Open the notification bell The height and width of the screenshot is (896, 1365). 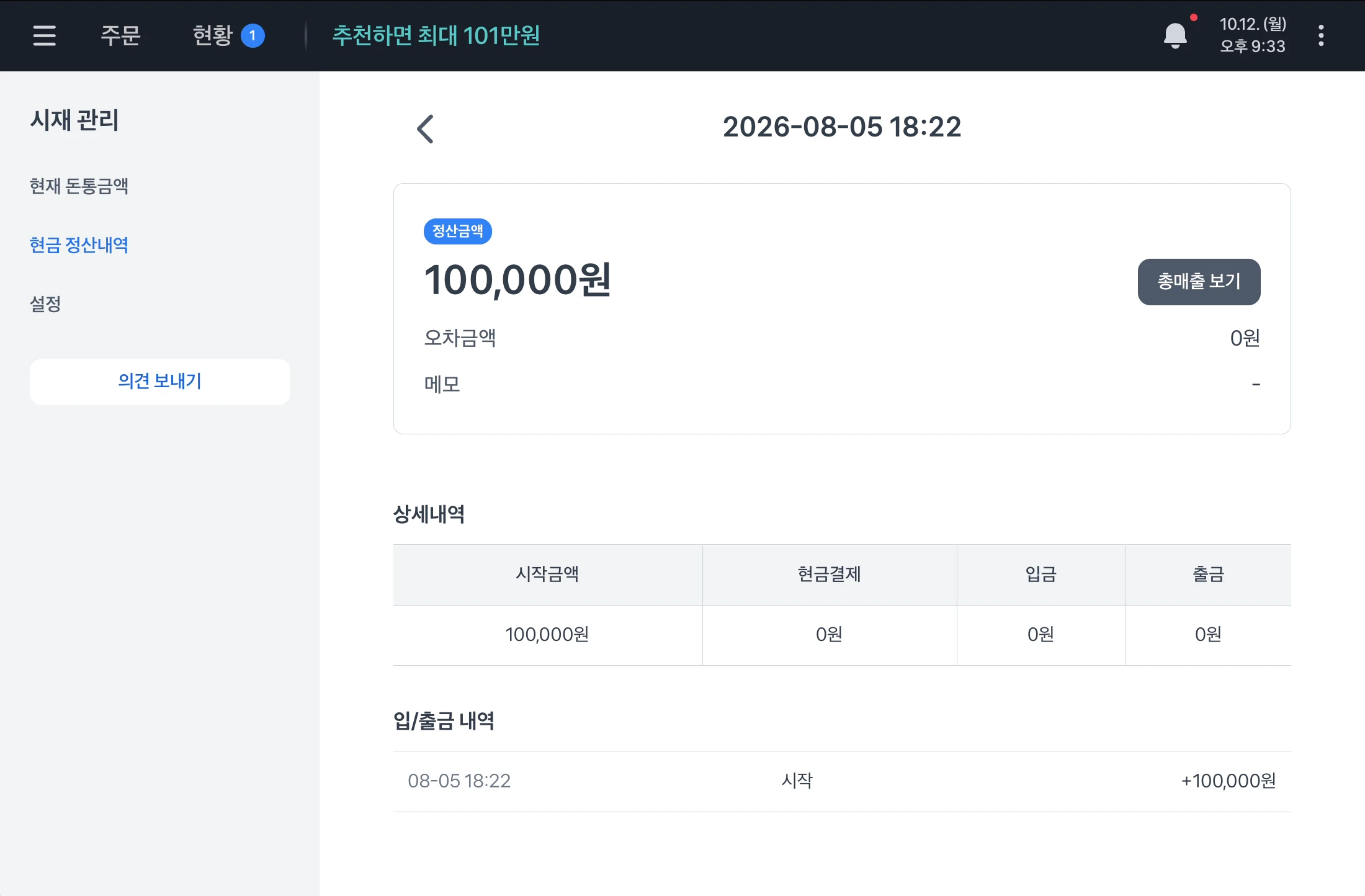click(x=1176, y=35)
